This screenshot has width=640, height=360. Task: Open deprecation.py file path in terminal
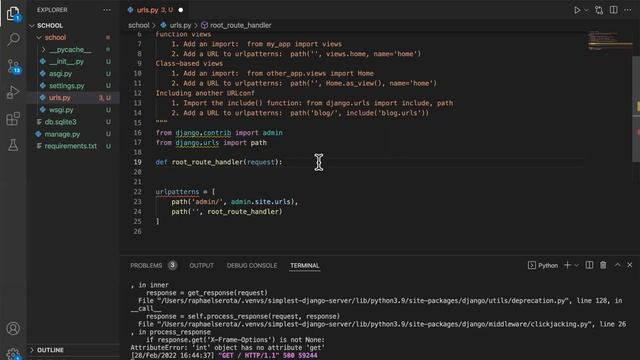tap(363, 300)
